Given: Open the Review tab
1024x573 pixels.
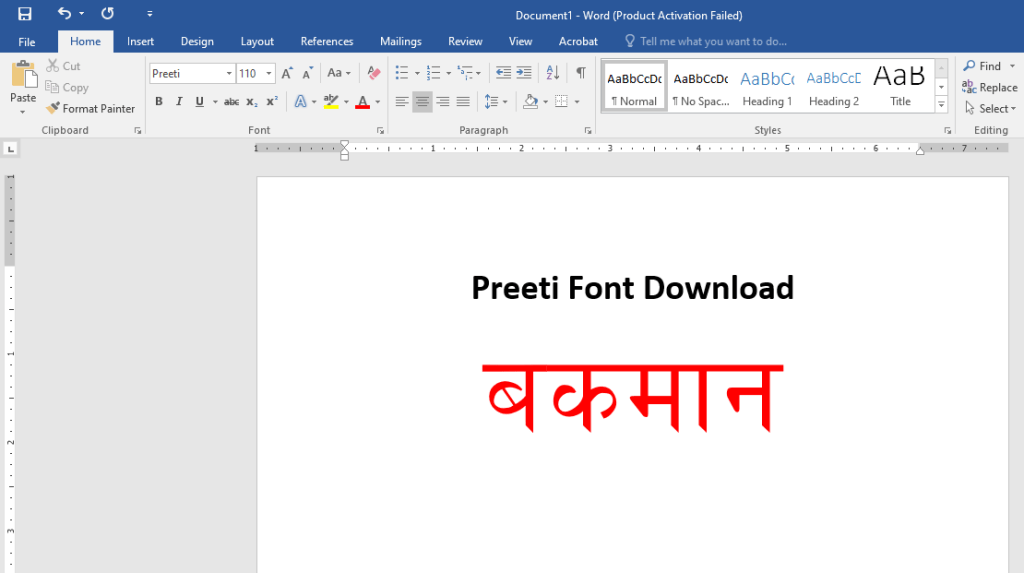Looking at the screenshot, I should coord(465,41).
